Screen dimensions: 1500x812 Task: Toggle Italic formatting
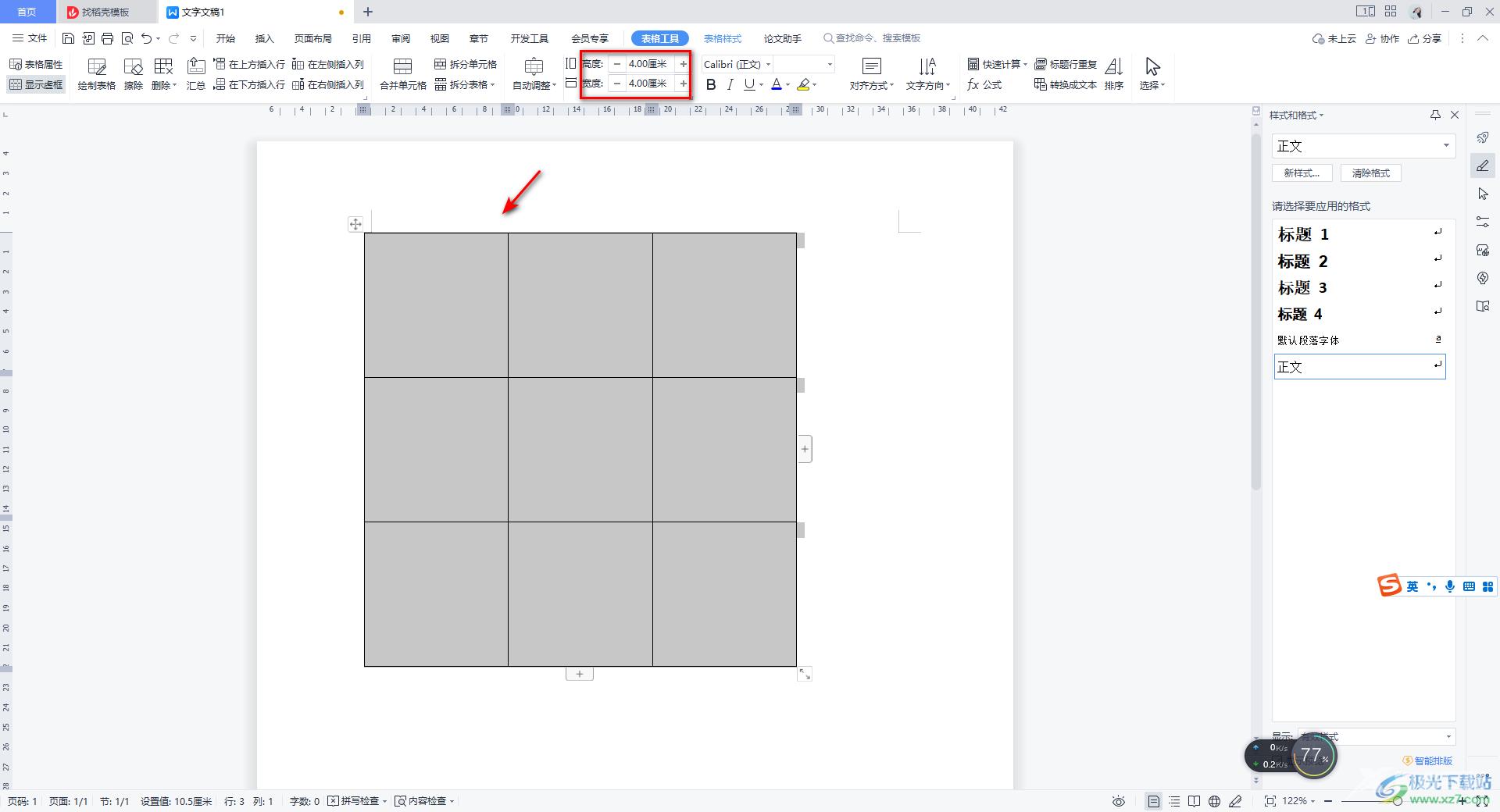click(x=730, y=84)
